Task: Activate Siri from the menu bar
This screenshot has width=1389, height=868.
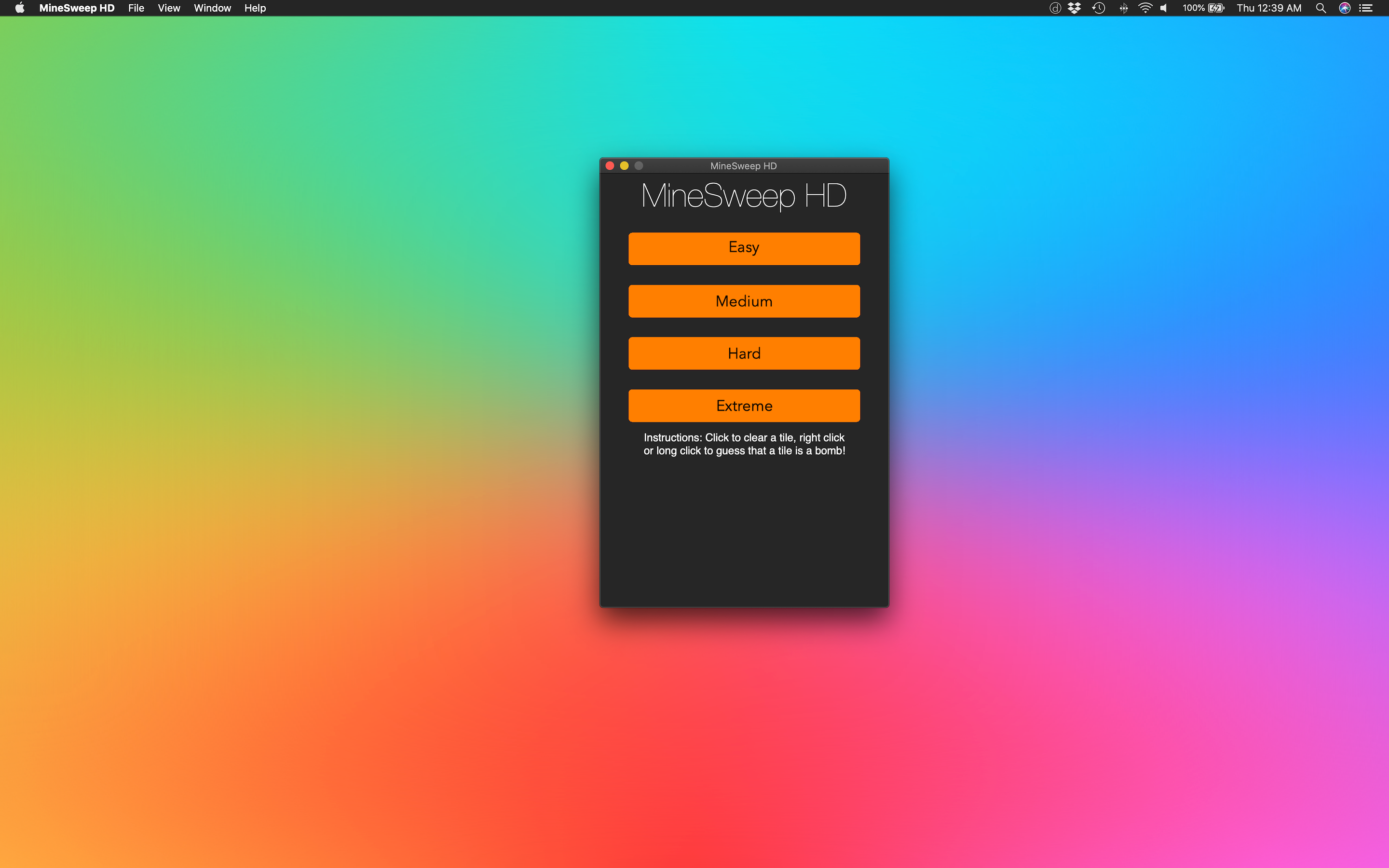Action: click(x=1344, y=8)
